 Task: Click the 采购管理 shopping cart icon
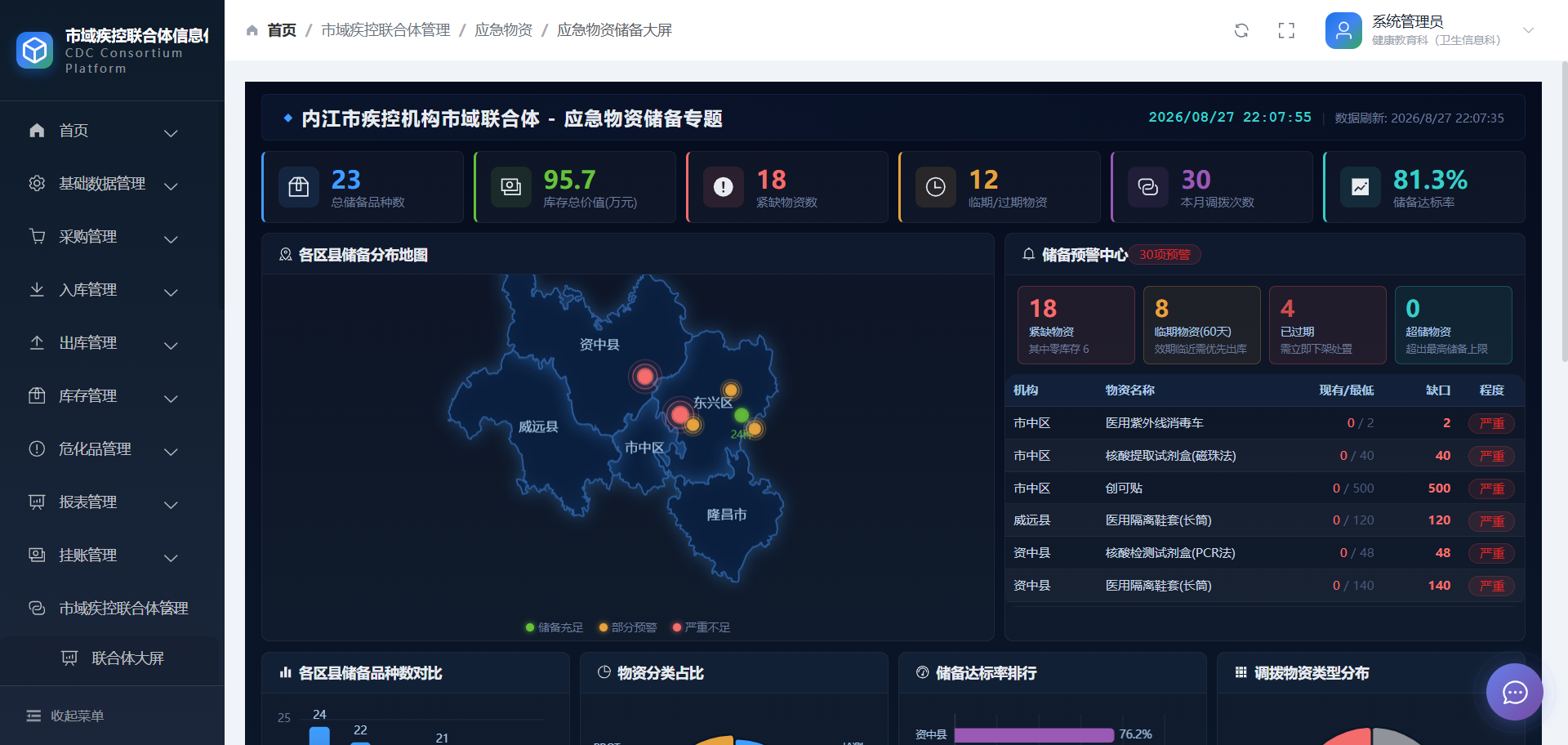[37, 236]
